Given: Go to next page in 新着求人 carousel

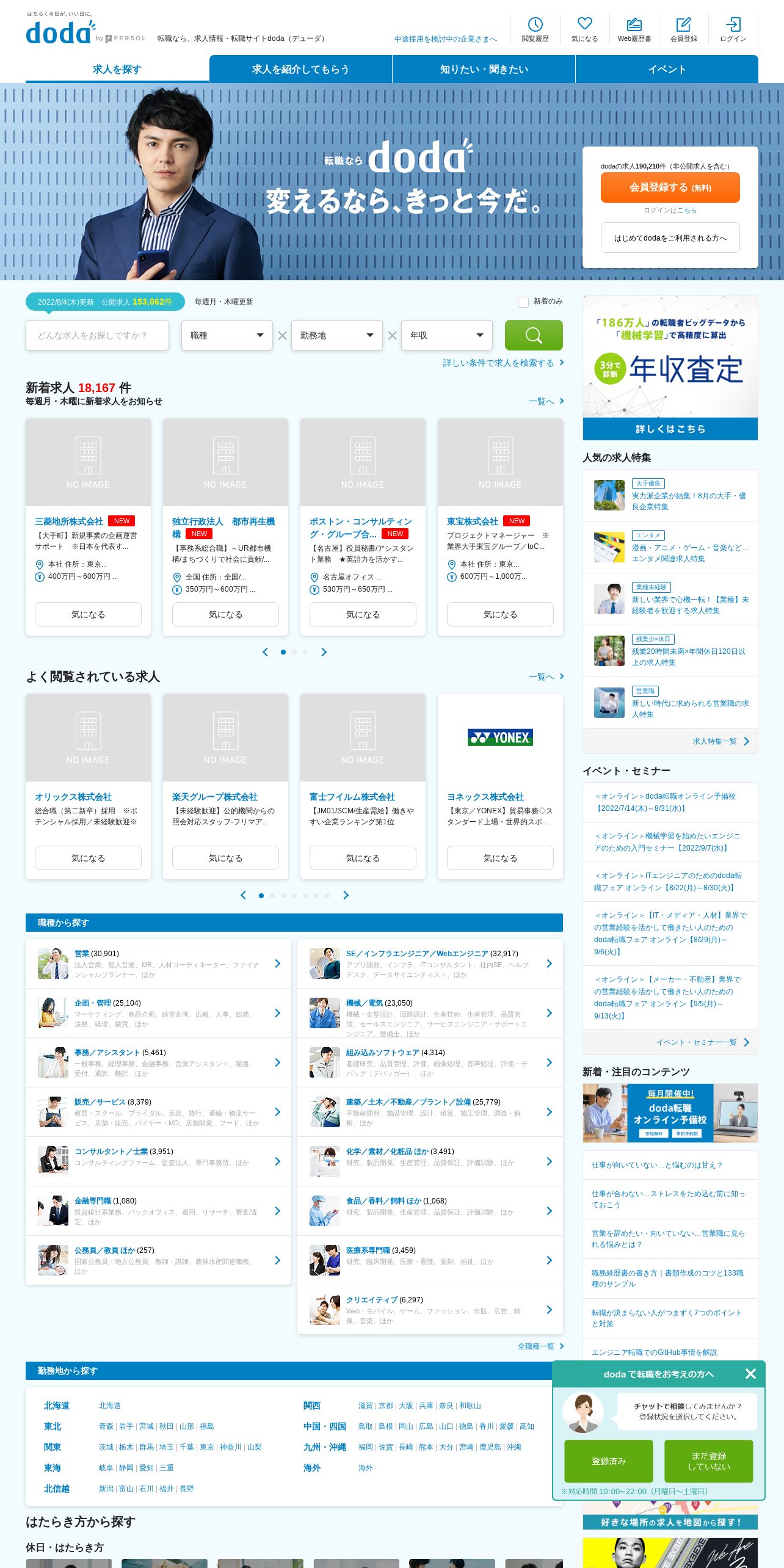Looking at the screenshot, I should pyautogui.click(x=324, y=652).
